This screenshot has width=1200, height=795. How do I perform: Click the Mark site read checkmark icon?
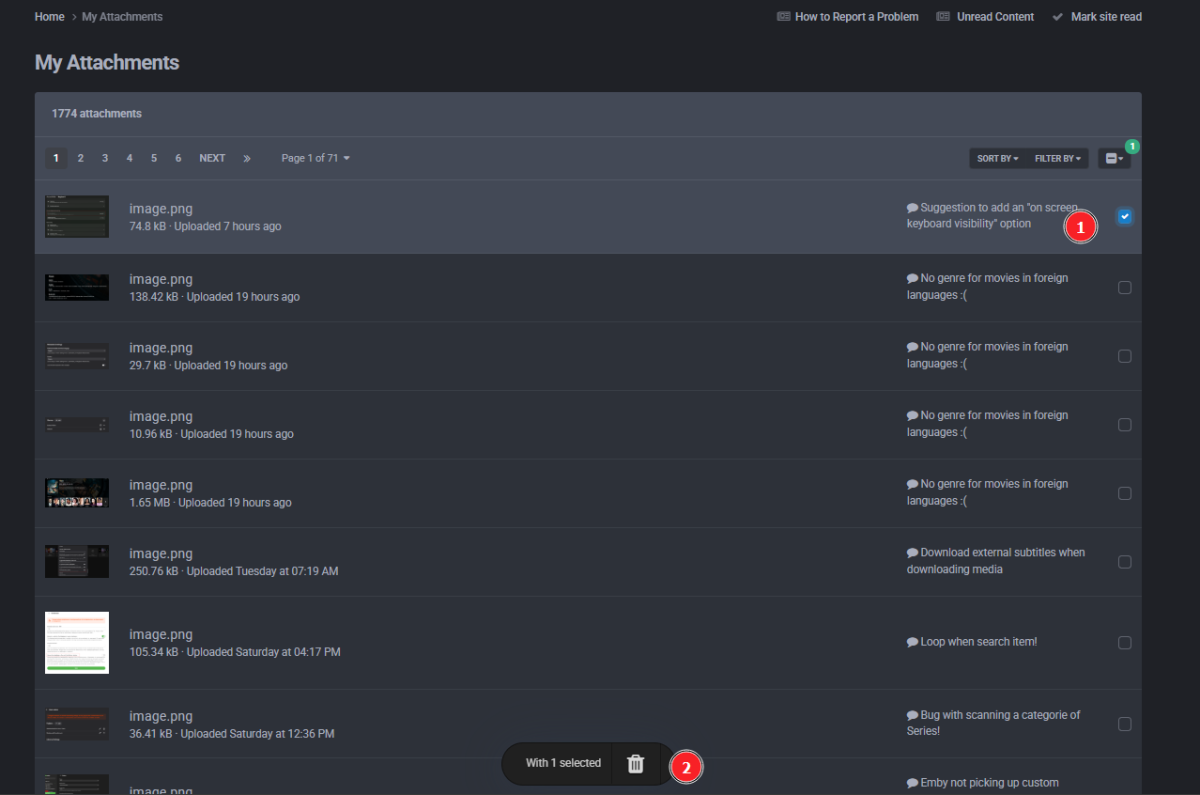click(x=1058, y=17)
